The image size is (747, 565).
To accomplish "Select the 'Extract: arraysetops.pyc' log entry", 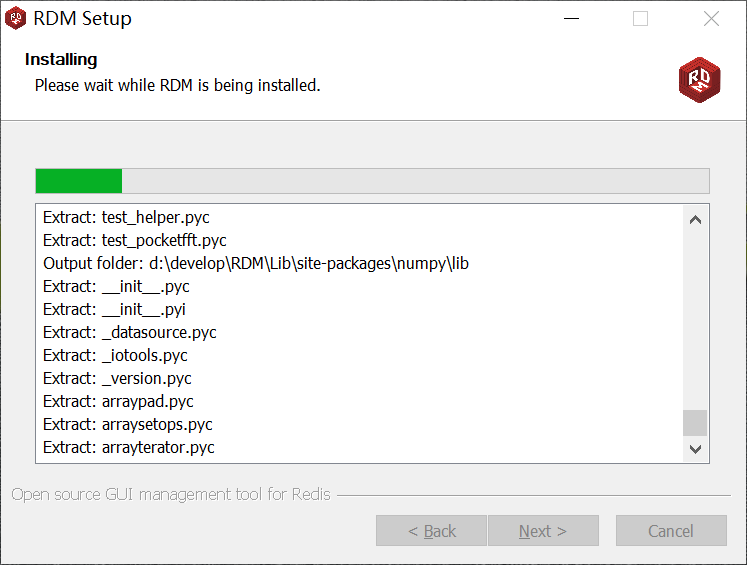I will (128, 424).
